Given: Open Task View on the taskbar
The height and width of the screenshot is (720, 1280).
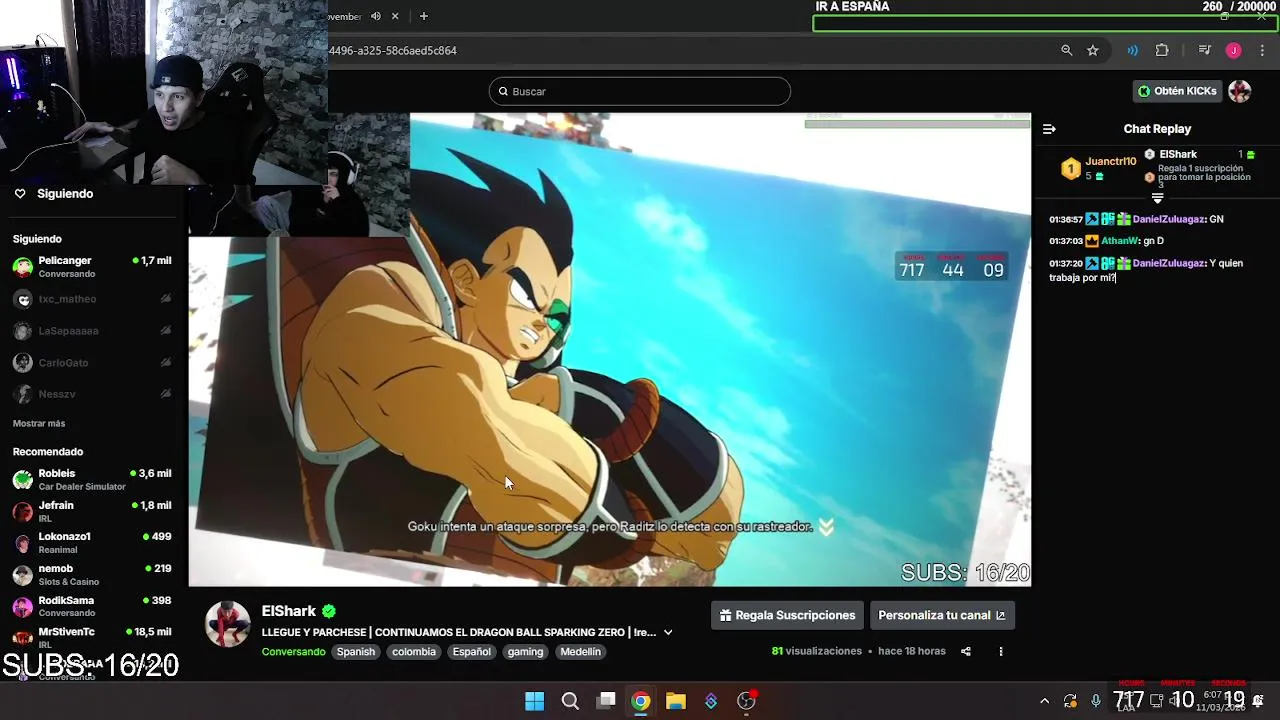Looking at the screenshot, I should coord(606,701).
